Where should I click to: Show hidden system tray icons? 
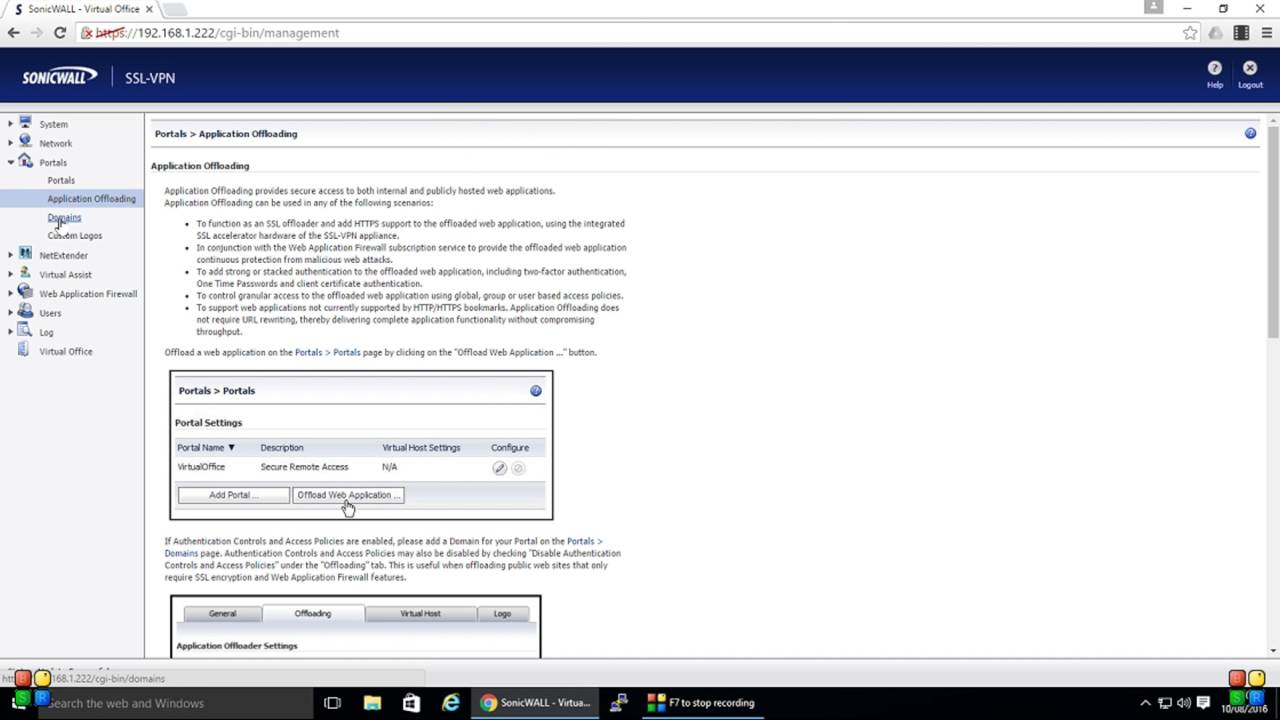click(1146, 703)
